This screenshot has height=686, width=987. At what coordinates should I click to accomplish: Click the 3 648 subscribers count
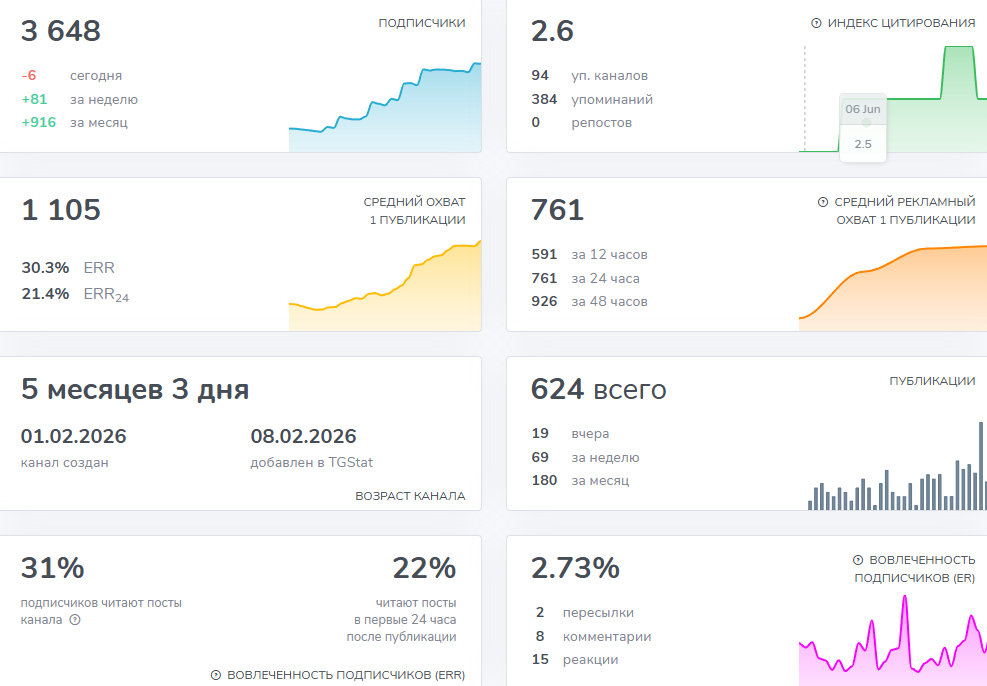coord(61,31)
